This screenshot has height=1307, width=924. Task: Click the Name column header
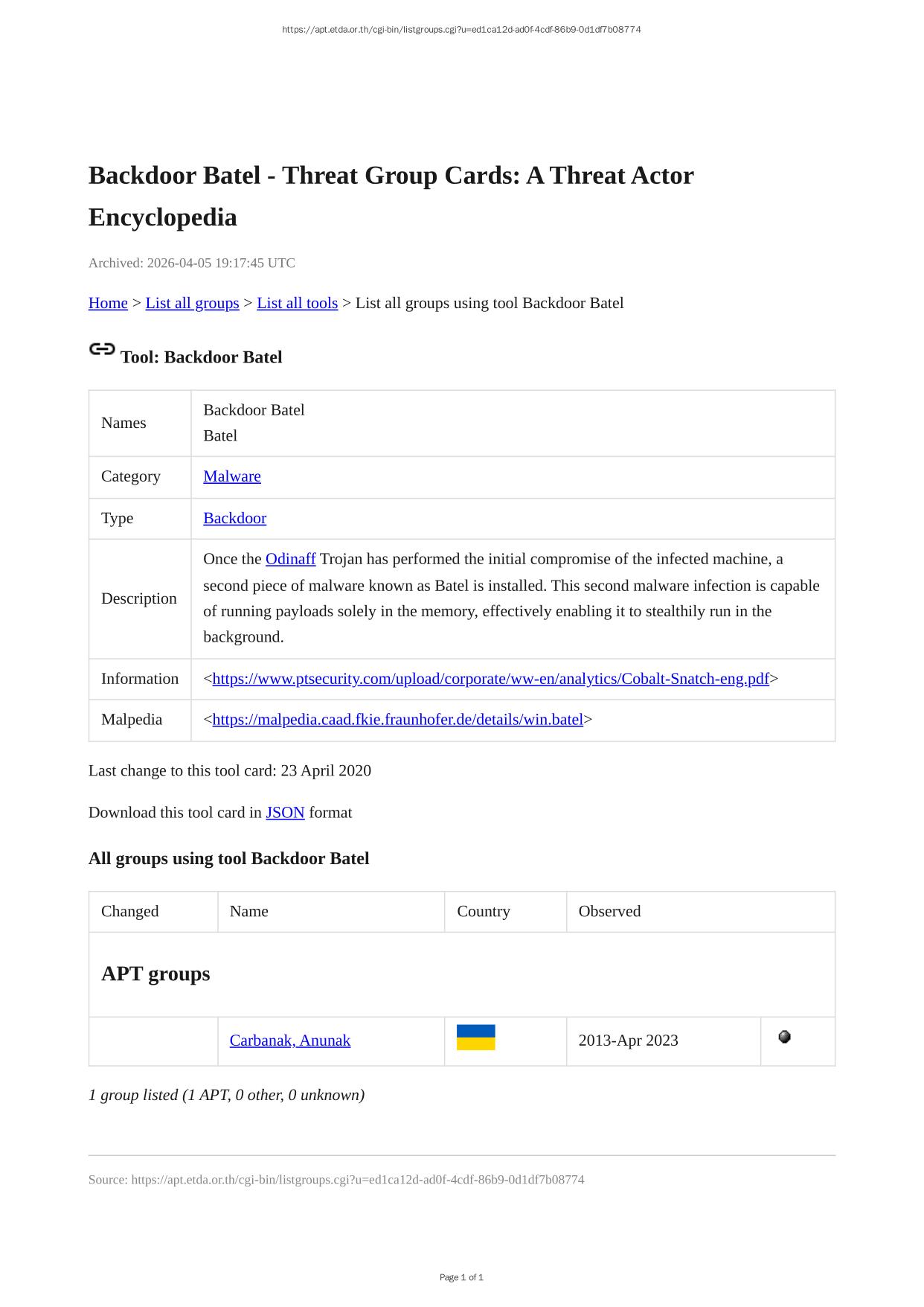(249, 911)
